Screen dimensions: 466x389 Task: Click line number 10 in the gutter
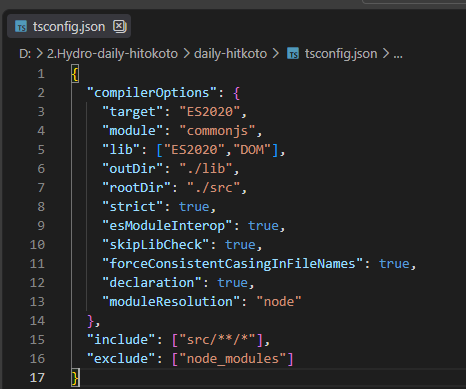pos(37,245)
